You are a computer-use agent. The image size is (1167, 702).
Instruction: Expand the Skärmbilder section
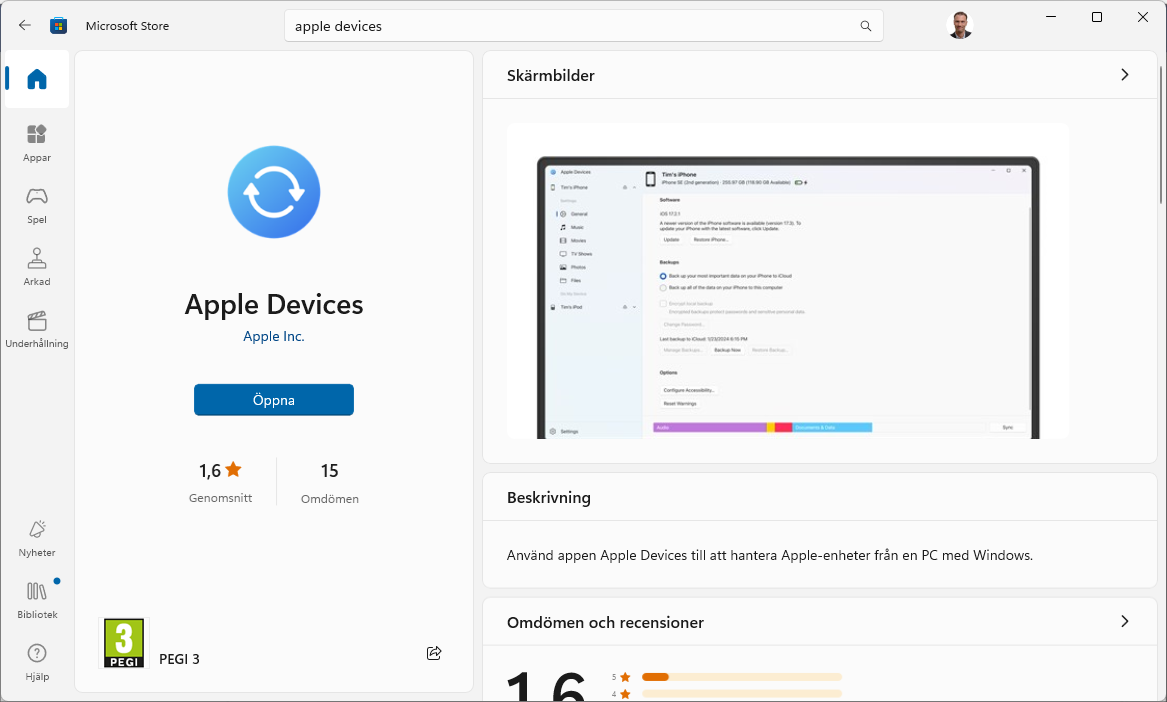(1124, 74)
